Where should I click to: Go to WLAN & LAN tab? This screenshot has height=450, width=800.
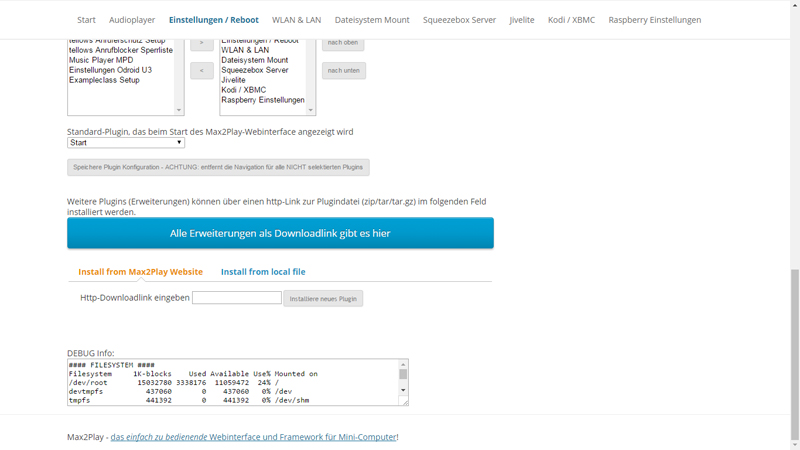296,20
